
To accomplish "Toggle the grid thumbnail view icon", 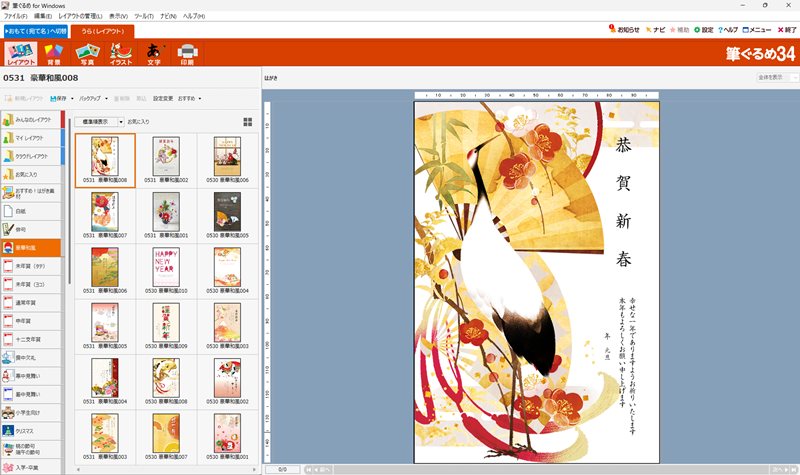I will [247, 122].
